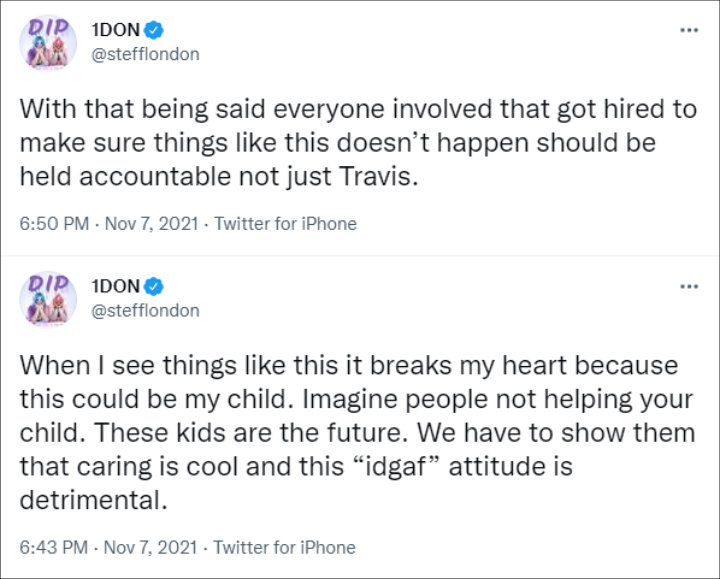Click the 6:43 PM timestamp
Image resolution: width=720 pixels, height=579 pixels.
pos(54,548)
